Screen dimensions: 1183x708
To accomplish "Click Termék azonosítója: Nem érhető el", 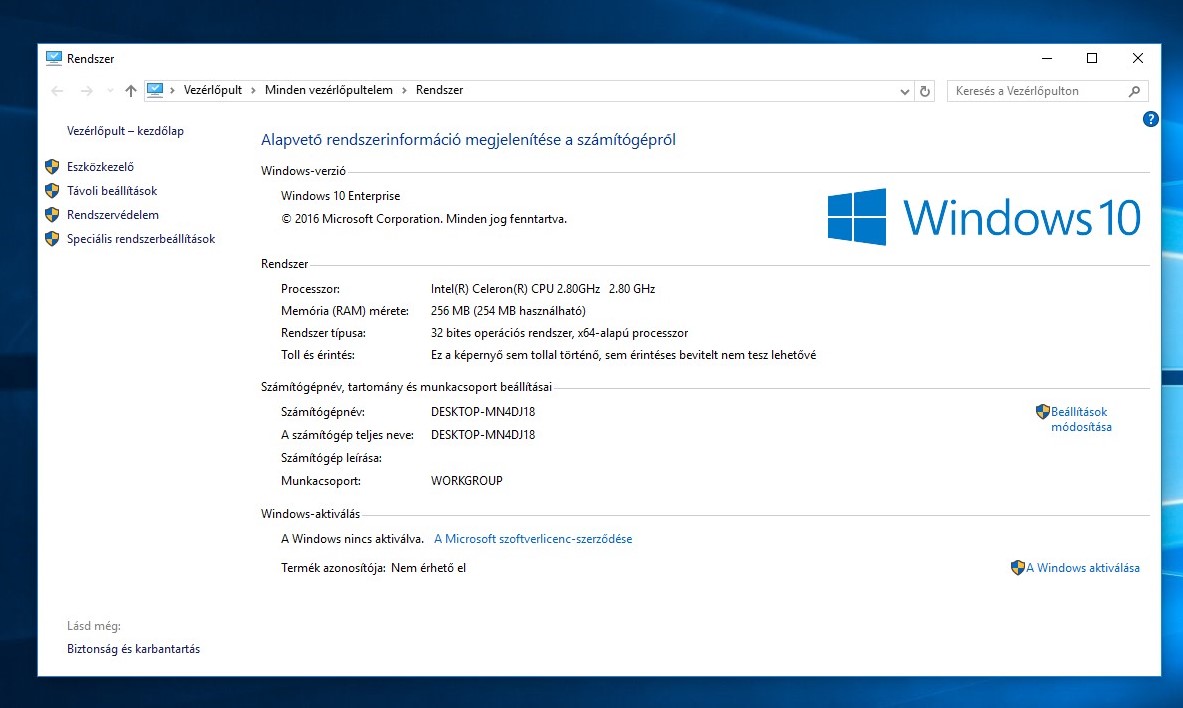I will pyautogui.click(x=373, y=568).
